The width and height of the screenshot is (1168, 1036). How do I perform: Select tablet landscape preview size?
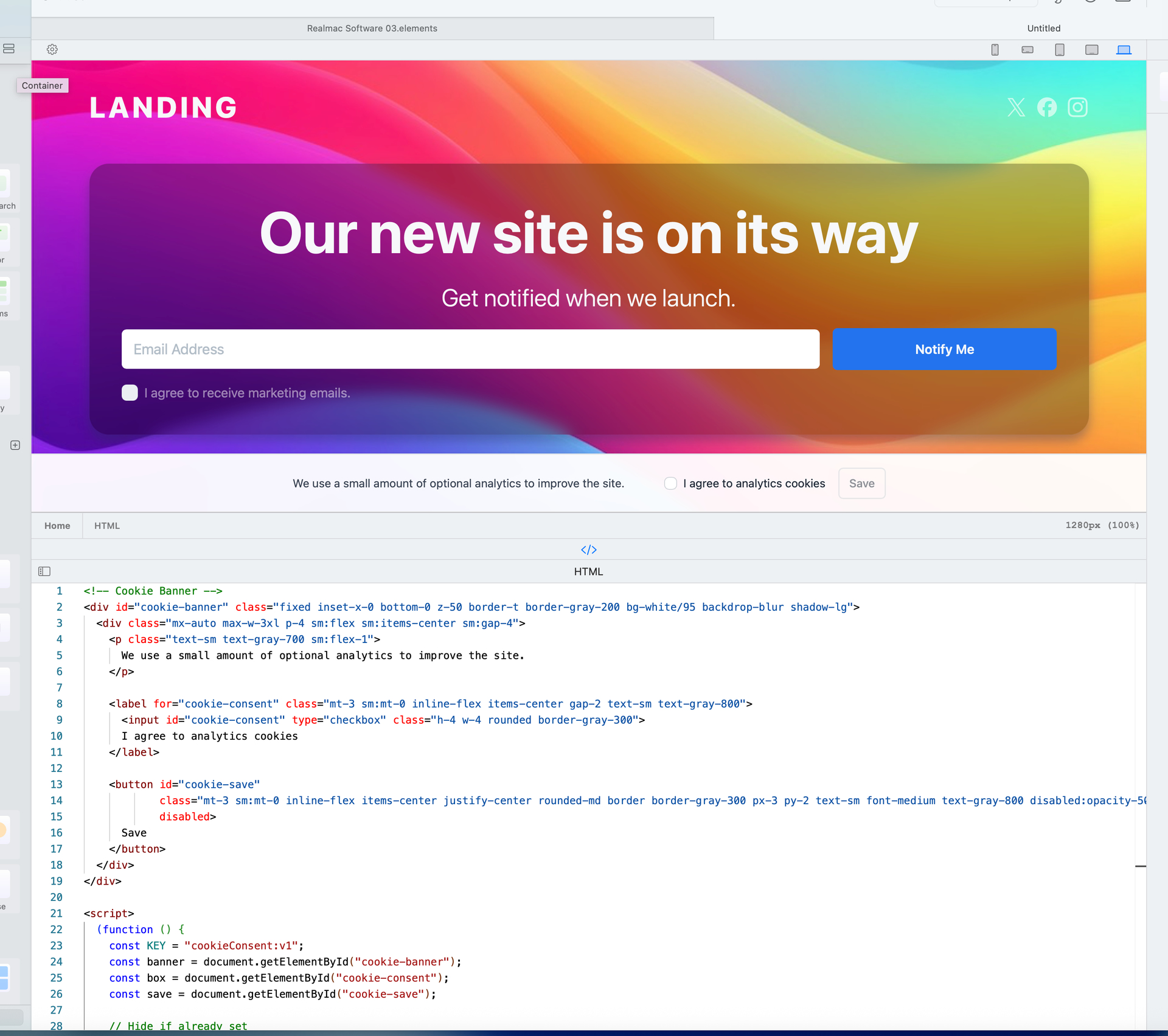(x=1091, y=50)
